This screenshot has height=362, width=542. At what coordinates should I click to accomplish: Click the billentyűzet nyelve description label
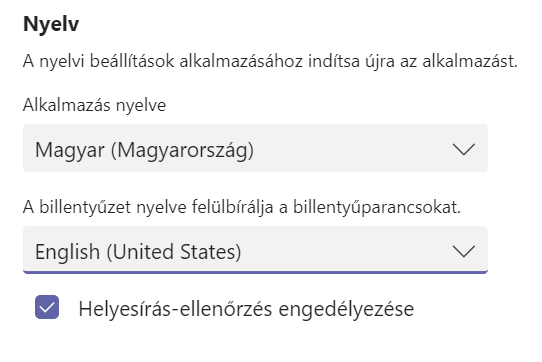tap(242, 207)
